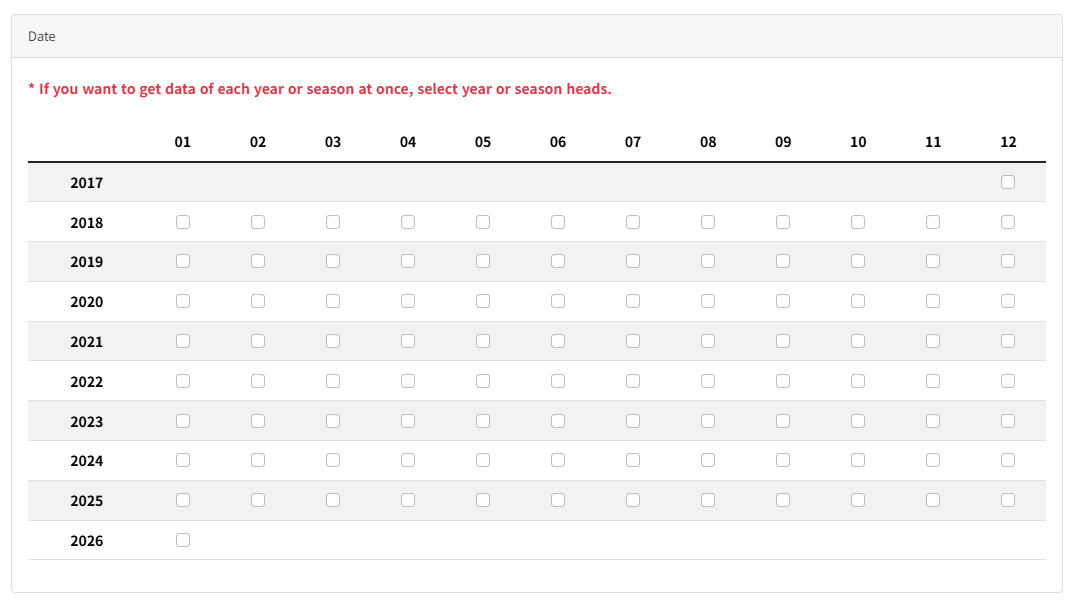This screenshot has width=1087, height=610.
Task: Click the 2017 year row head
Action: click(87, 183)
